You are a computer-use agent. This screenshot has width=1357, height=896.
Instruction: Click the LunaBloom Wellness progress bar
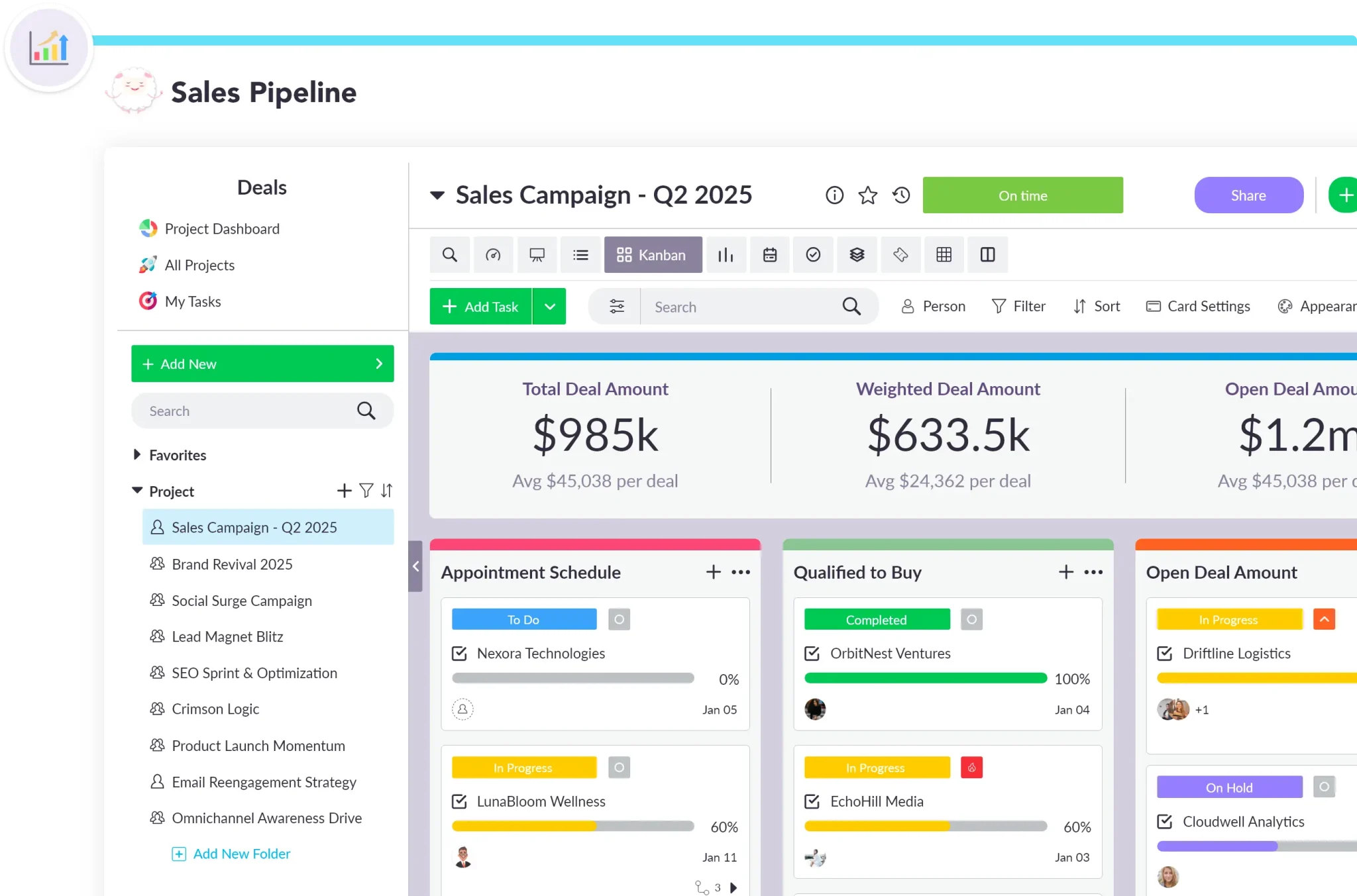coord(572,826)
